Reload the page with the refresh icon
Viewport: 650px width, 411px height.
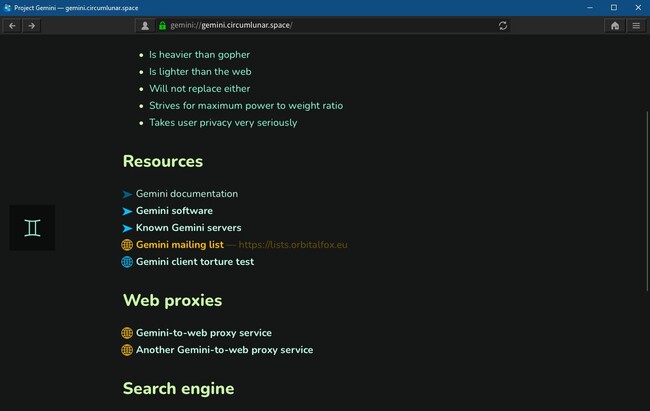tap(503, 26)
